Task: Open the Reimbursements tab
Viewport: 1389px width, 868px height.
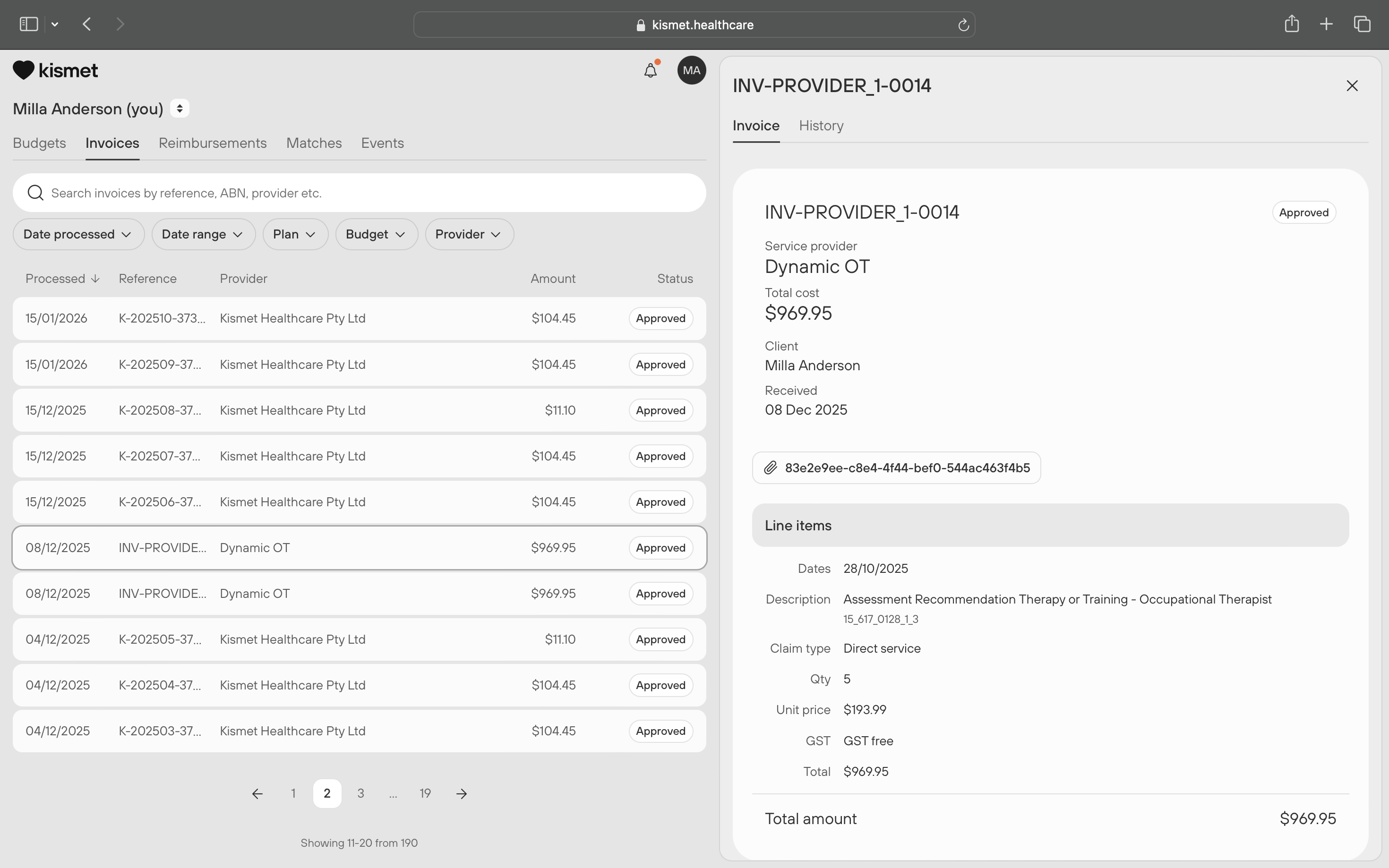Action: pos(213,143)
